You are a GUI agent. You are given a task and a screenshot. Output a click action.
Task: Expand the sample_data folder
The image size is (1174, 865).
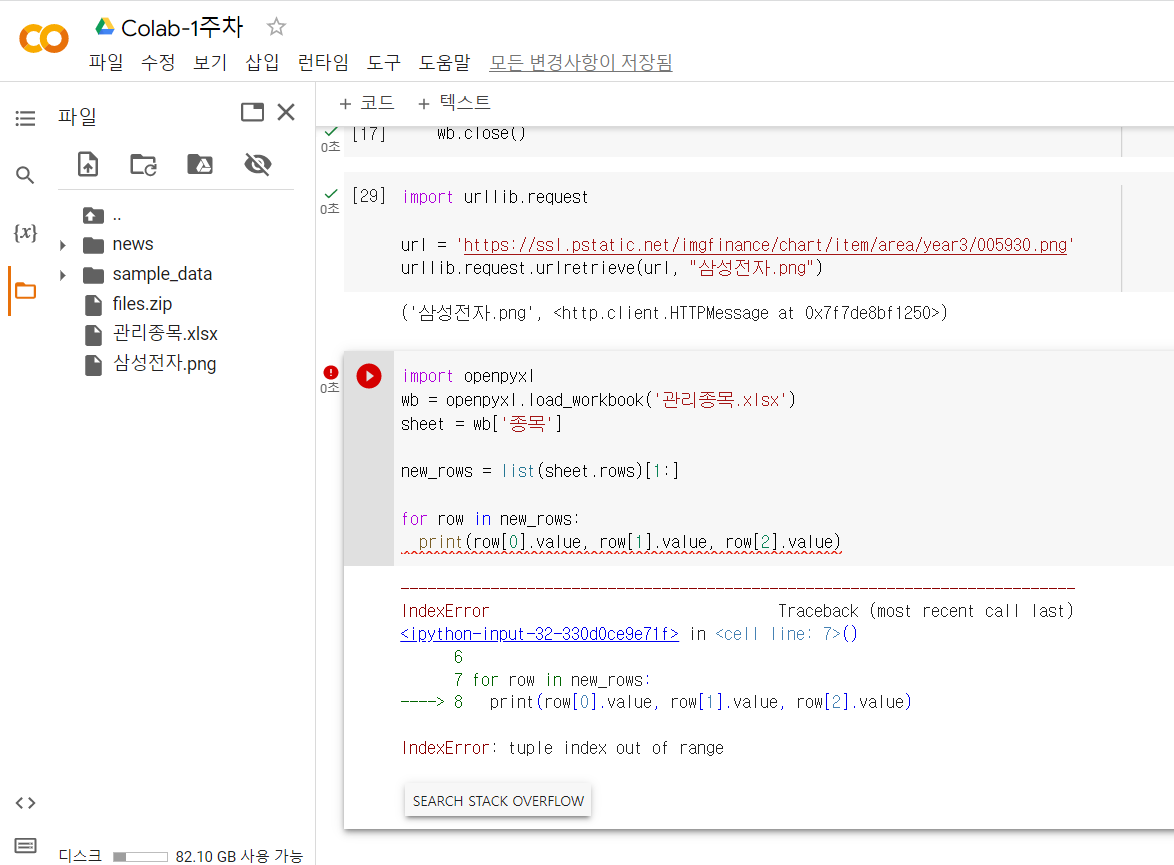click(63, 275)
